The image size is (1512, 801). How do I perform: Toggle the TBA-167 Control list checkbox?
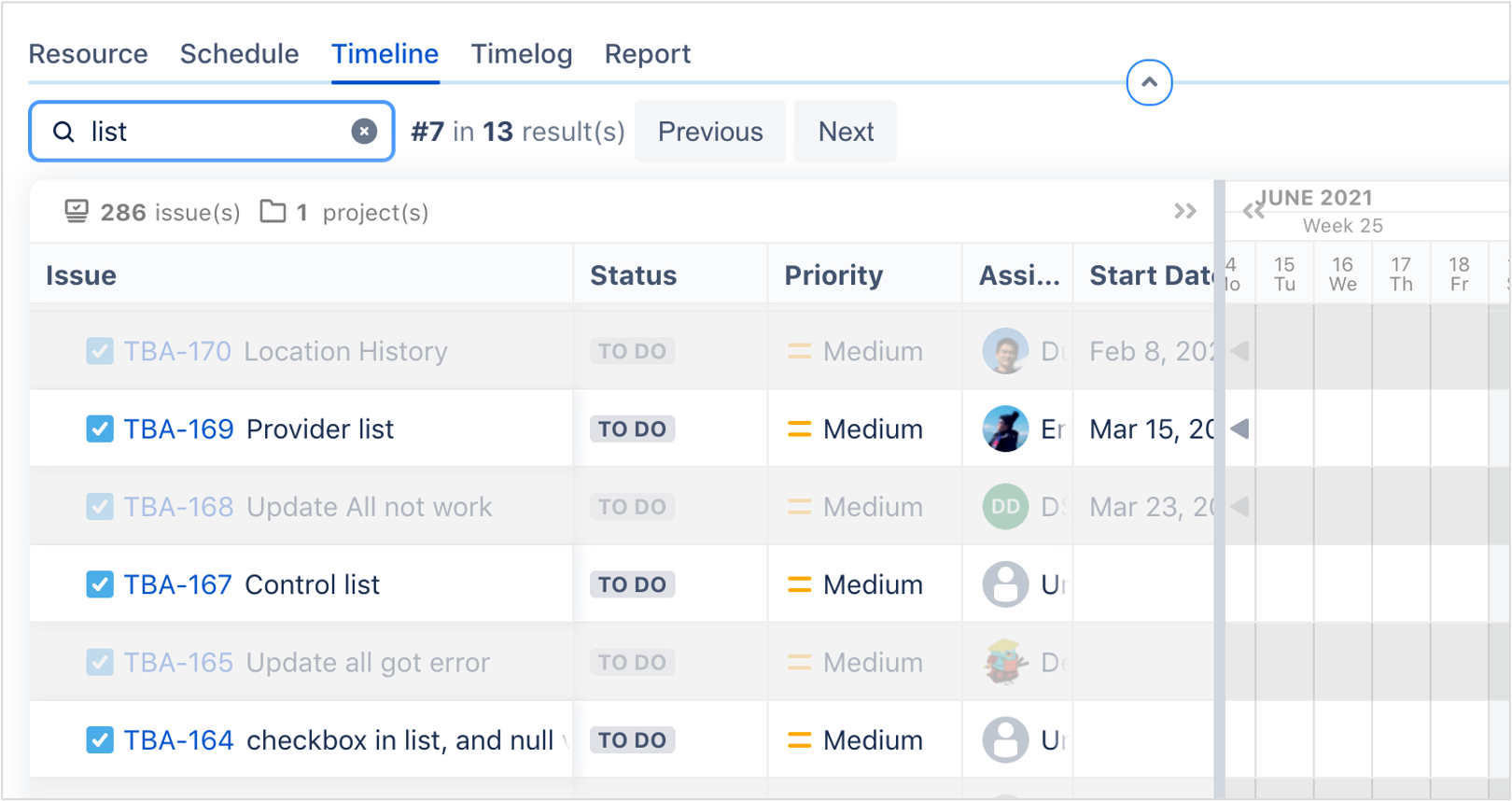pyautogui.click(x=100, y=585)
